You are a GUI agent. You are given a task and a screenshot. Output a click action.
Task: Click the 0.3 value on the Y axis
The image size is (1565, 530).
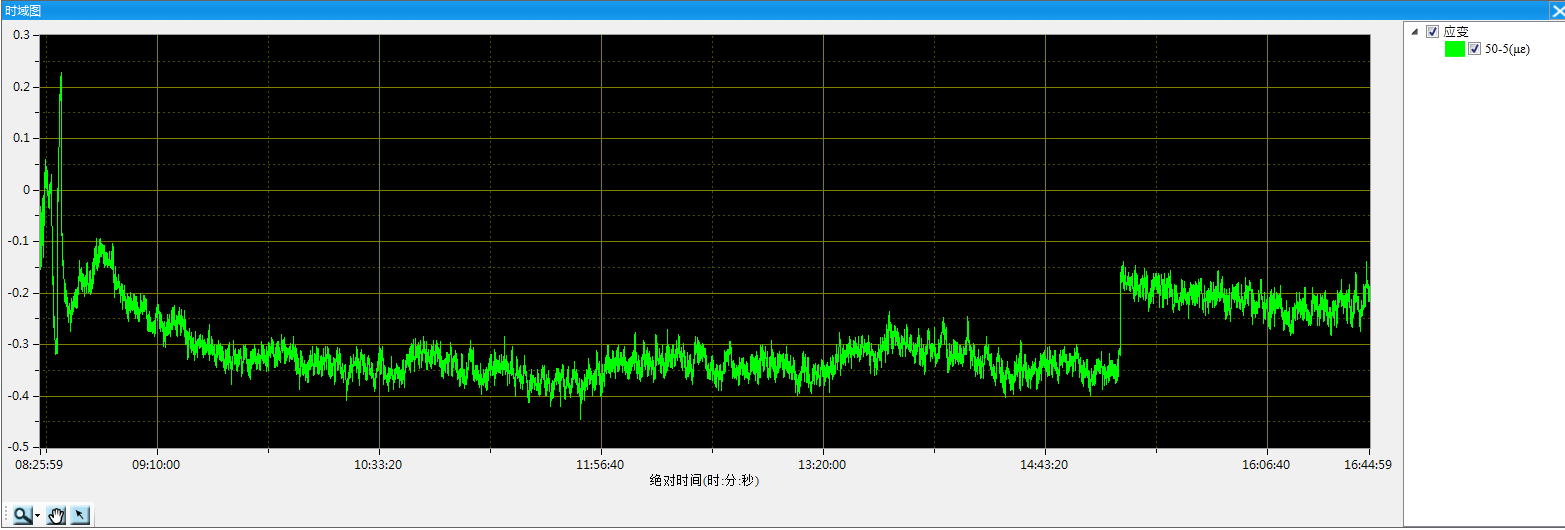pos(22,35)
